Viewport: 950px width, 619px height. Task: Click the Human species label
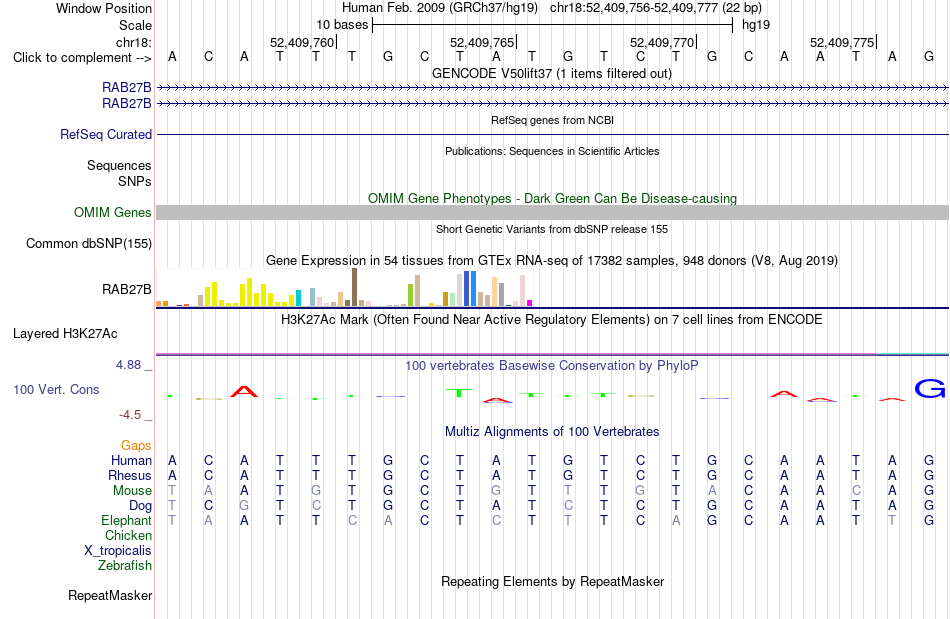(x=131, y=461)
